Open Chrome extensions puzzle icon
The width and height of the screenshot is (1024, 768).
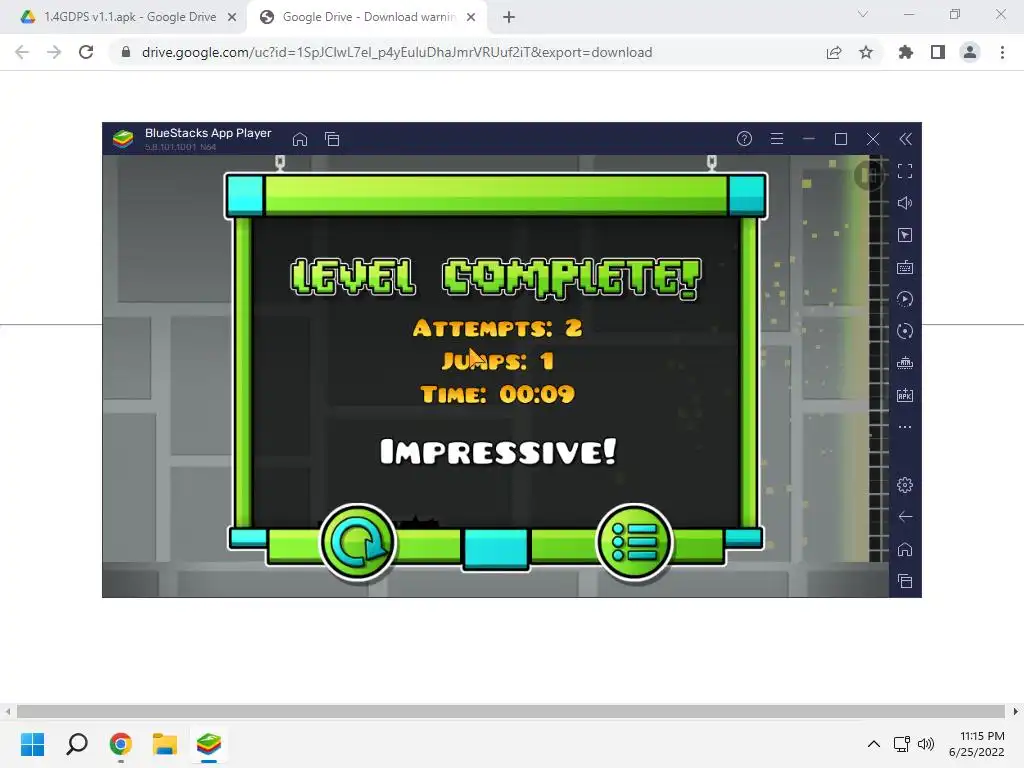[906, 52]
